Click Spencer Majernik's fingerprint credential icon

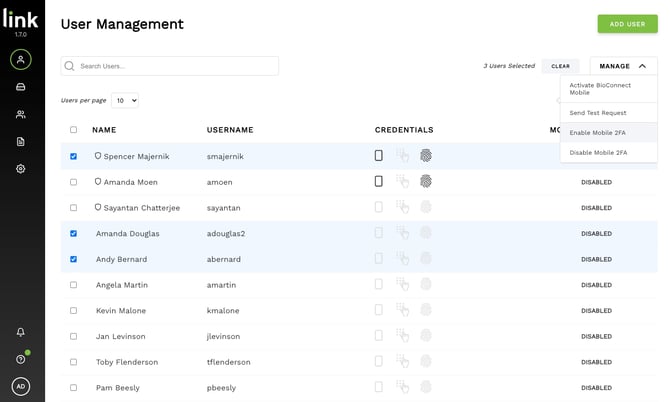tap(425, 156)
